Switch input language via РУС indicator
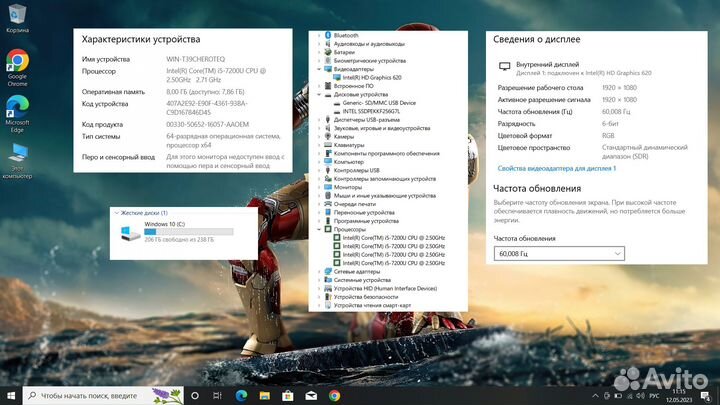This screenshot has width=720, height=405. (655, 396)
